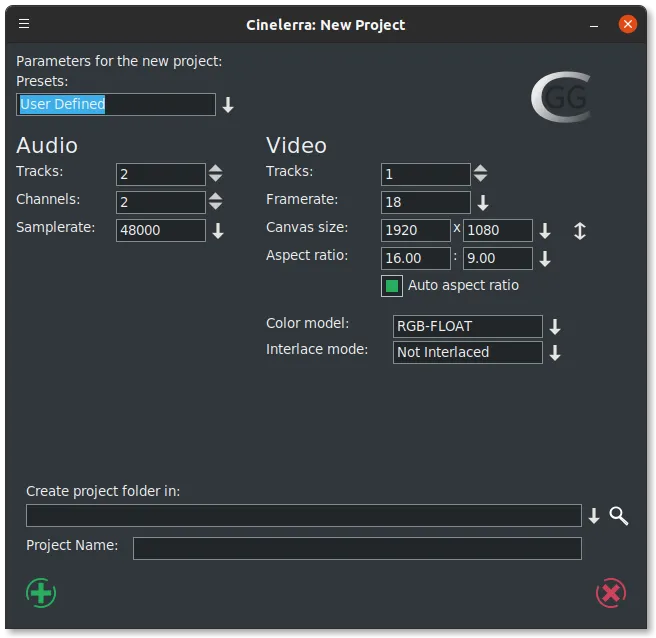Click the magnifier to browse project folder
This screenshot has width=656, height=638.
click(x=619, y=515)
